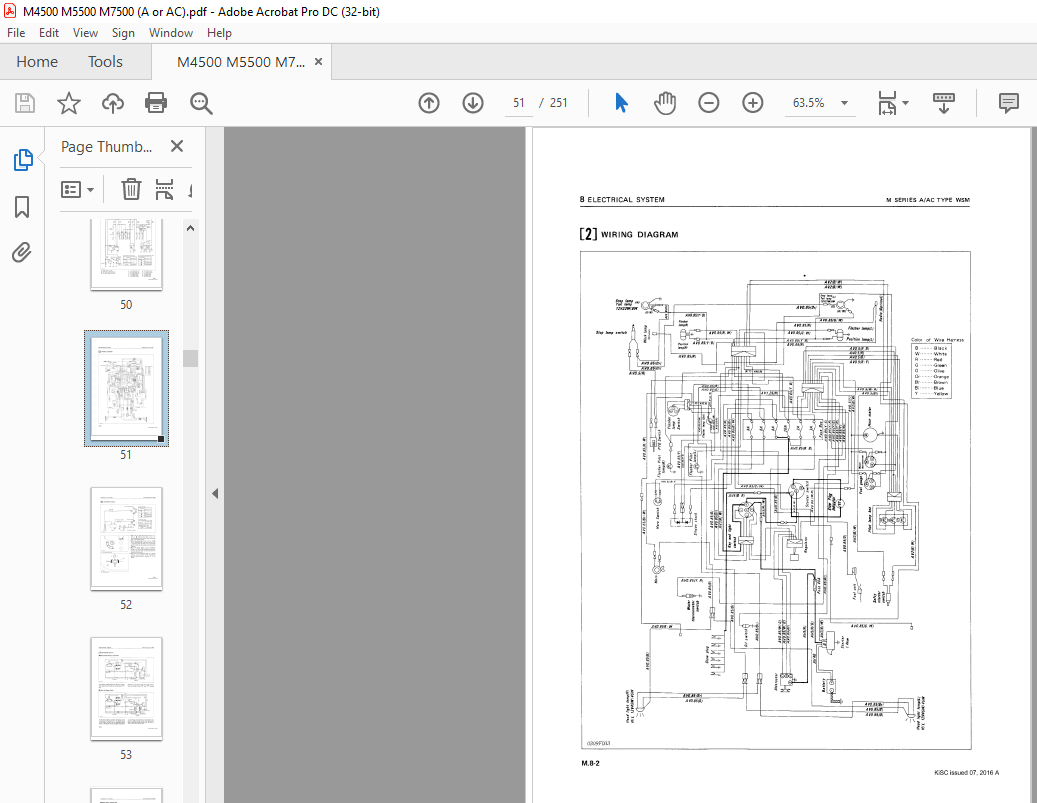
Task: Print the document
Action: (156, 103)
